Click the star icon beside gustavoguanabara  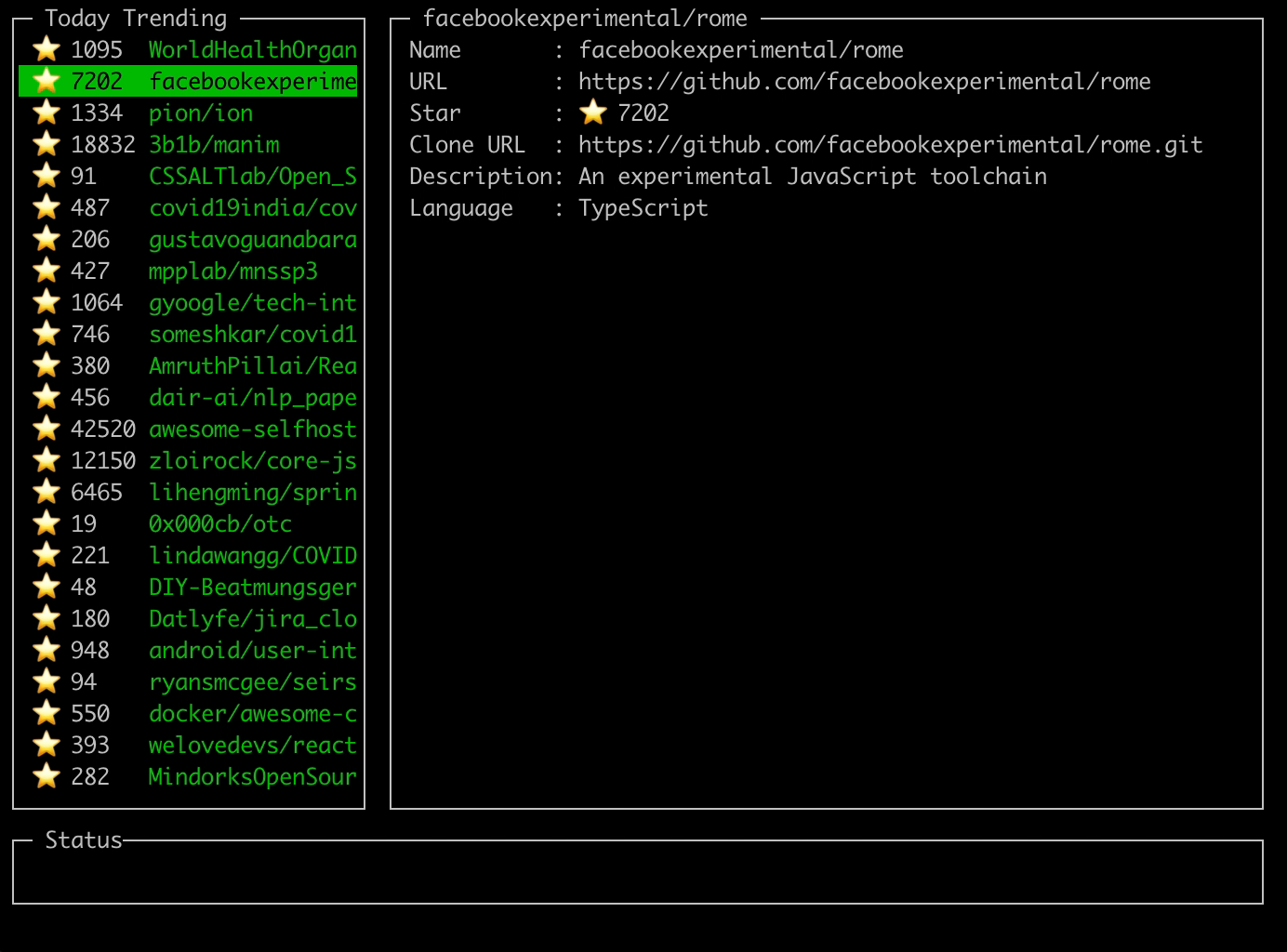pos(46,239)
